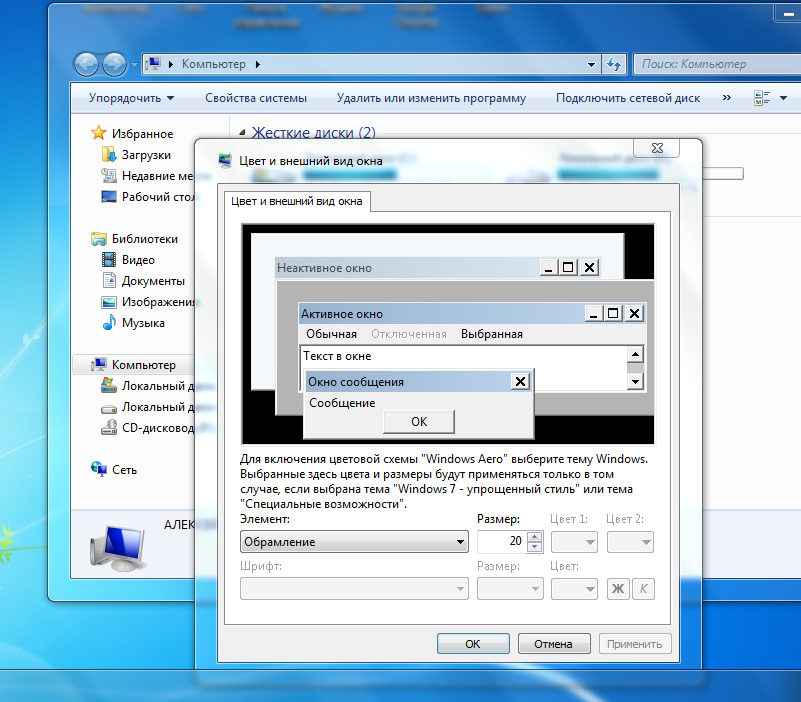Click the large computer icon in details pane

pyautogui.click(x=119, y=548)
